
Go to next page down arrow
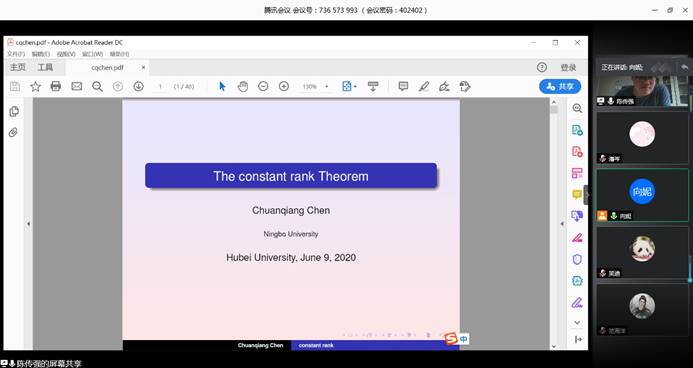point(138,86)
